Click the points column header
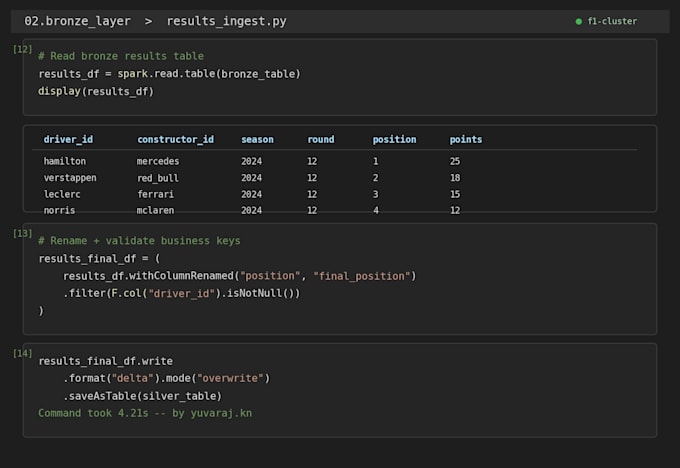Viewport: 680px width, 468px height. tap(466, 140)
